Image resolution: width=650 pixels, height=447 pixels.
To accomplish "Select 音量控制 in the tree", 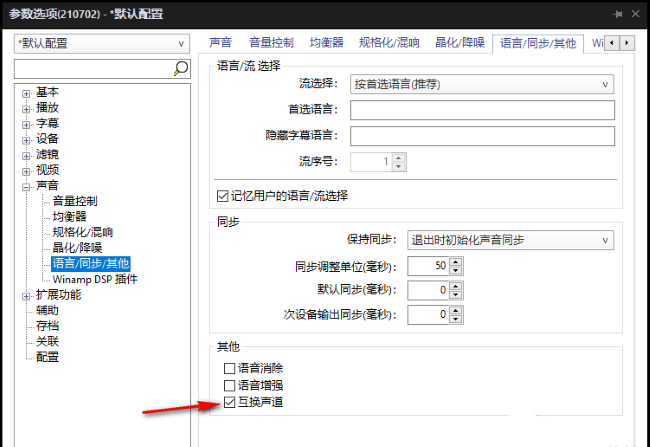I will (75, 201).
